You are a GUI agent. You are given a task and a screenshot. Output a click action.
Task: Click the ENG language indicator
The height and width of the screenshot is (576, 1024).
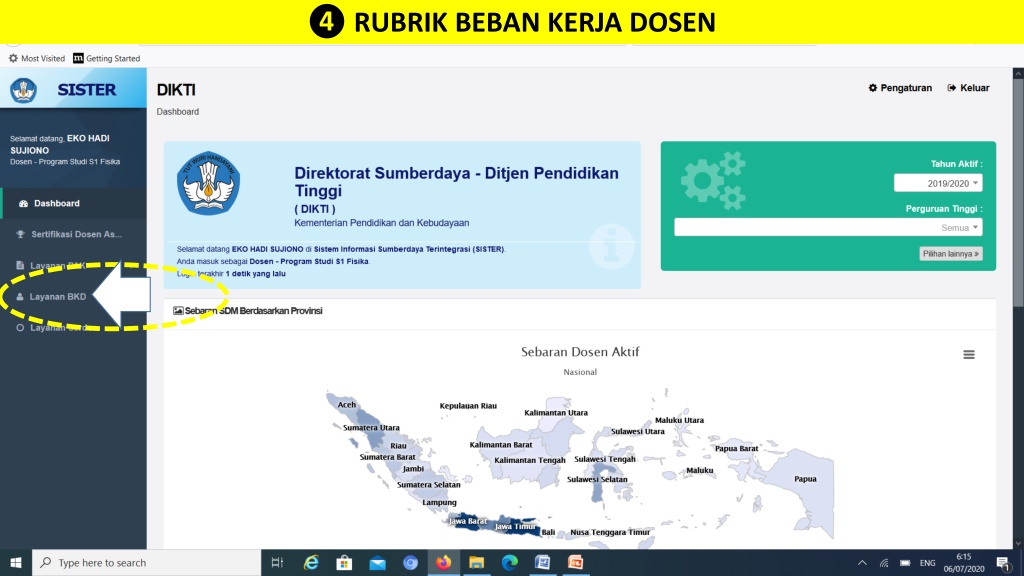pos(927,563)
